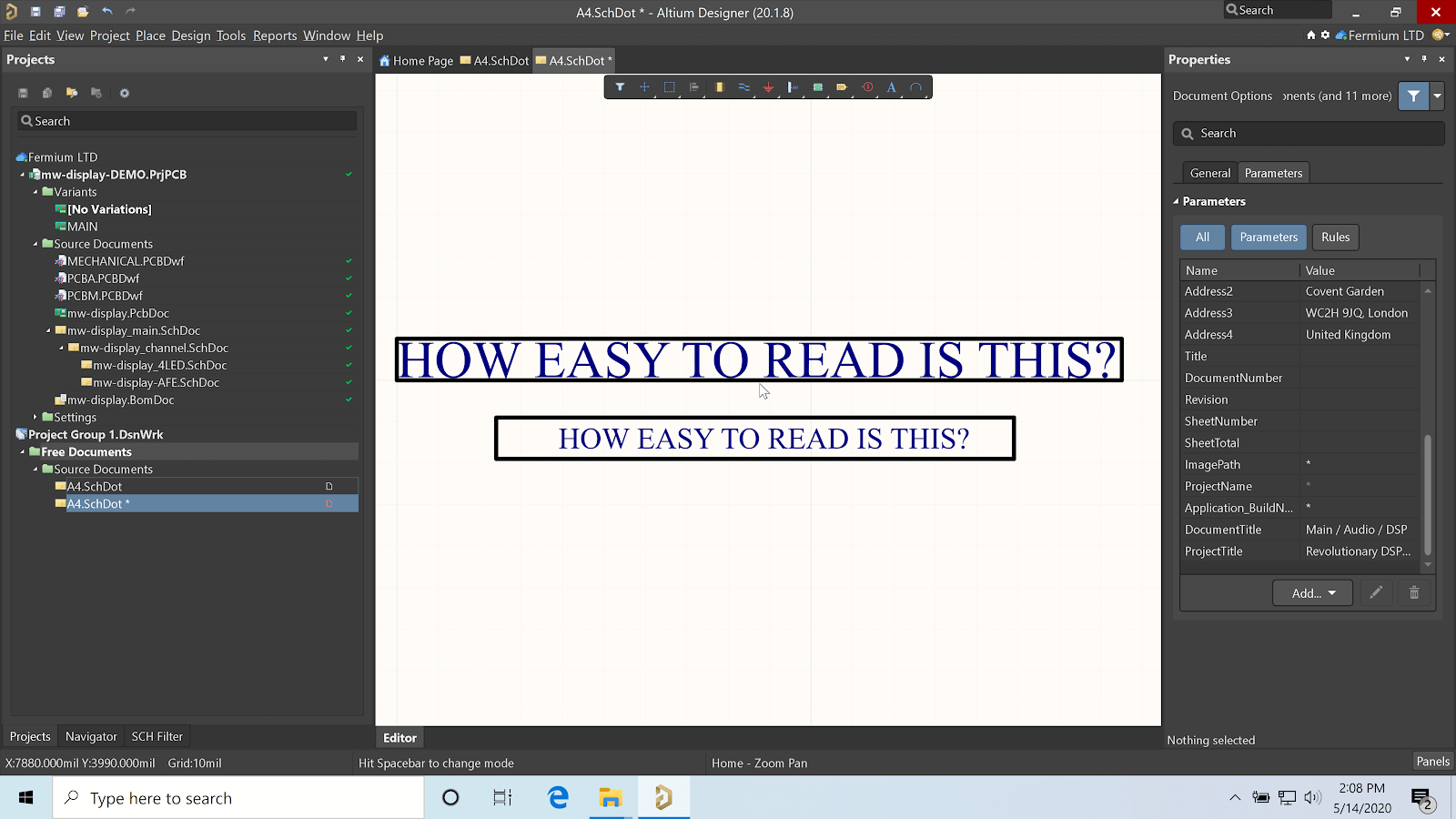Toggle the Rules filter button
The width and height of the screenshot is (1456, 819).
click(1335, 238)
